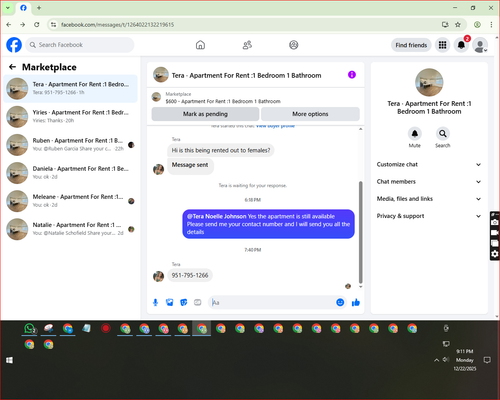Open Yiries conversation in Marketplace list
500x400 pixels.
[70, 117]
